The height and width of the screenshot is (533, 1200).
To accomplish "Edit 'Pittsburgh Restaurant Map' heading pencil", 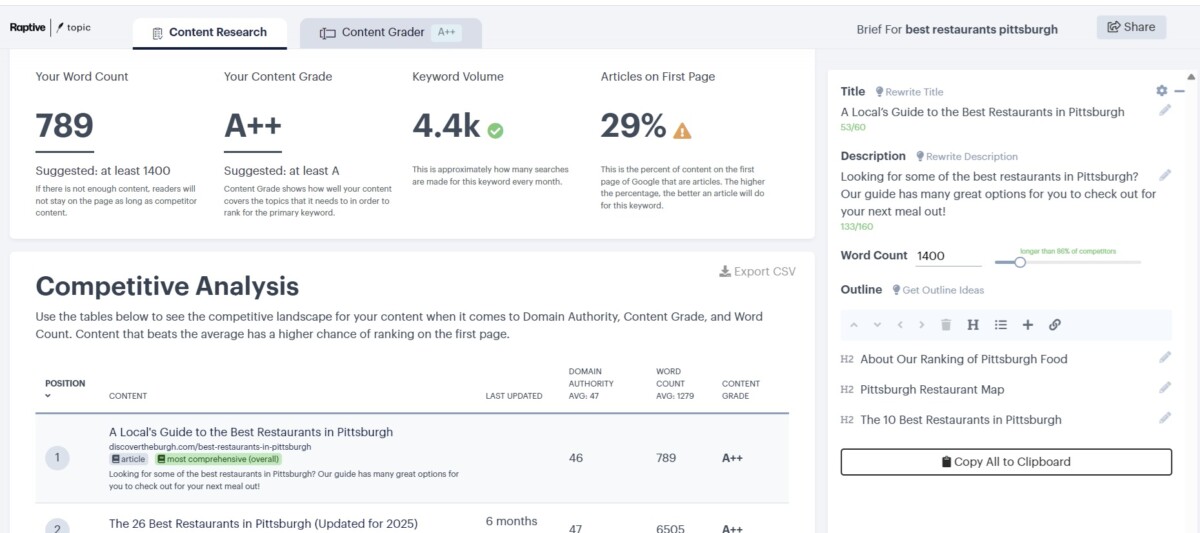I will point(1165,389).
